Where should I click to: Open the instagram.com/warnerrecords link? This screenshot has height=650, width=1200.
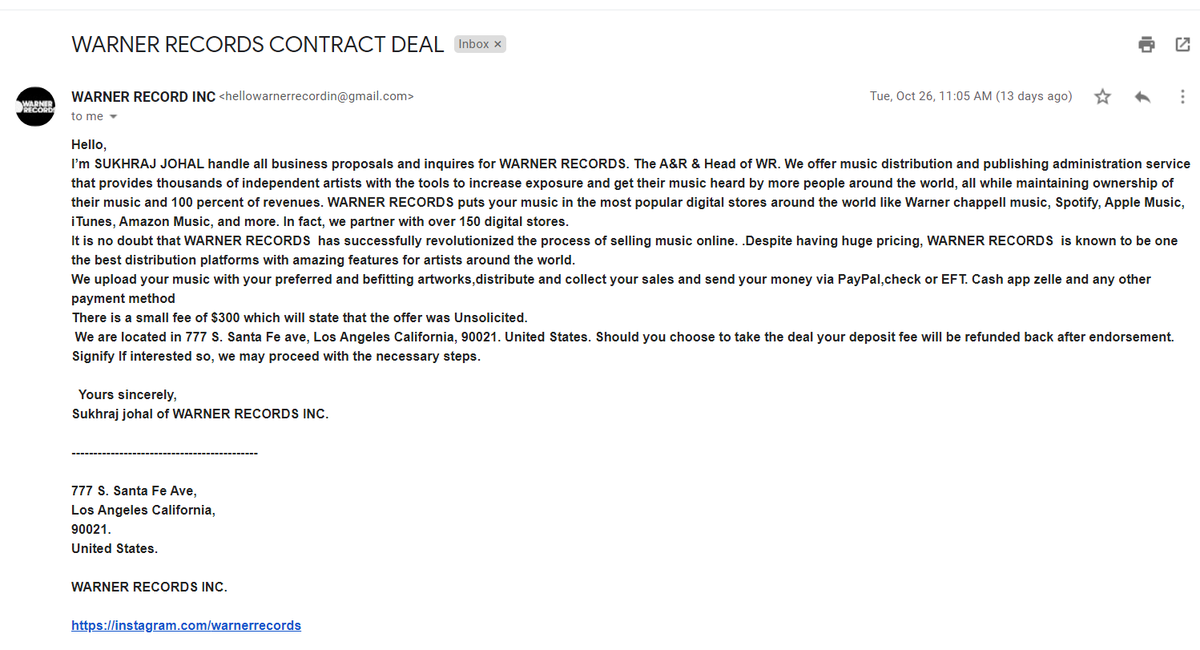tap(186, 625)
